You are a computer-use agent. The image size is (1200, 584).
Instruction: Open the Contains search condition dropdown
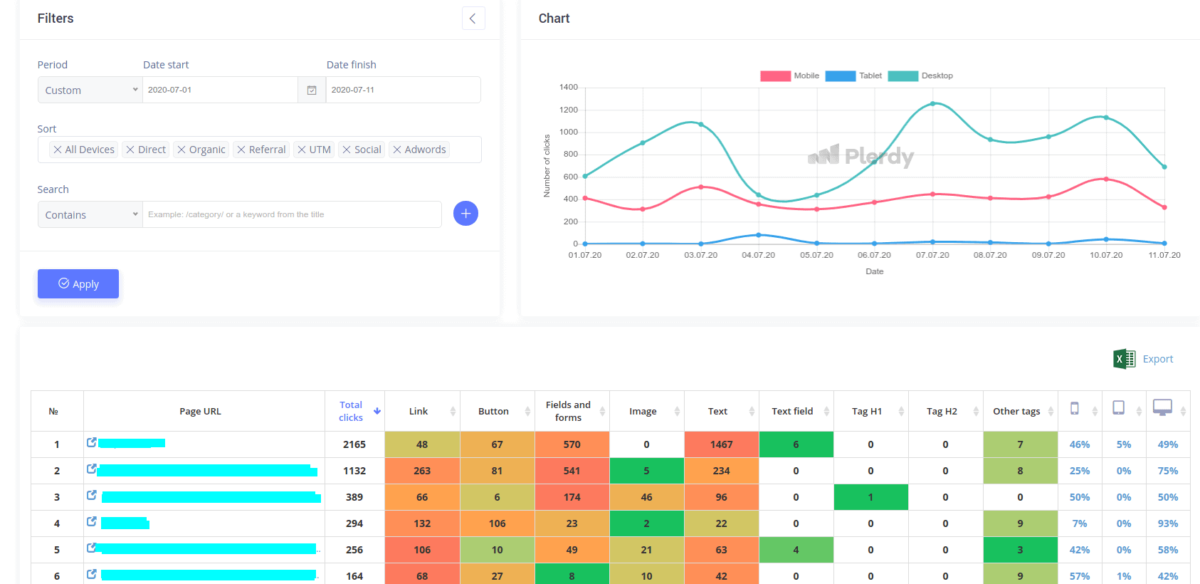88,214
